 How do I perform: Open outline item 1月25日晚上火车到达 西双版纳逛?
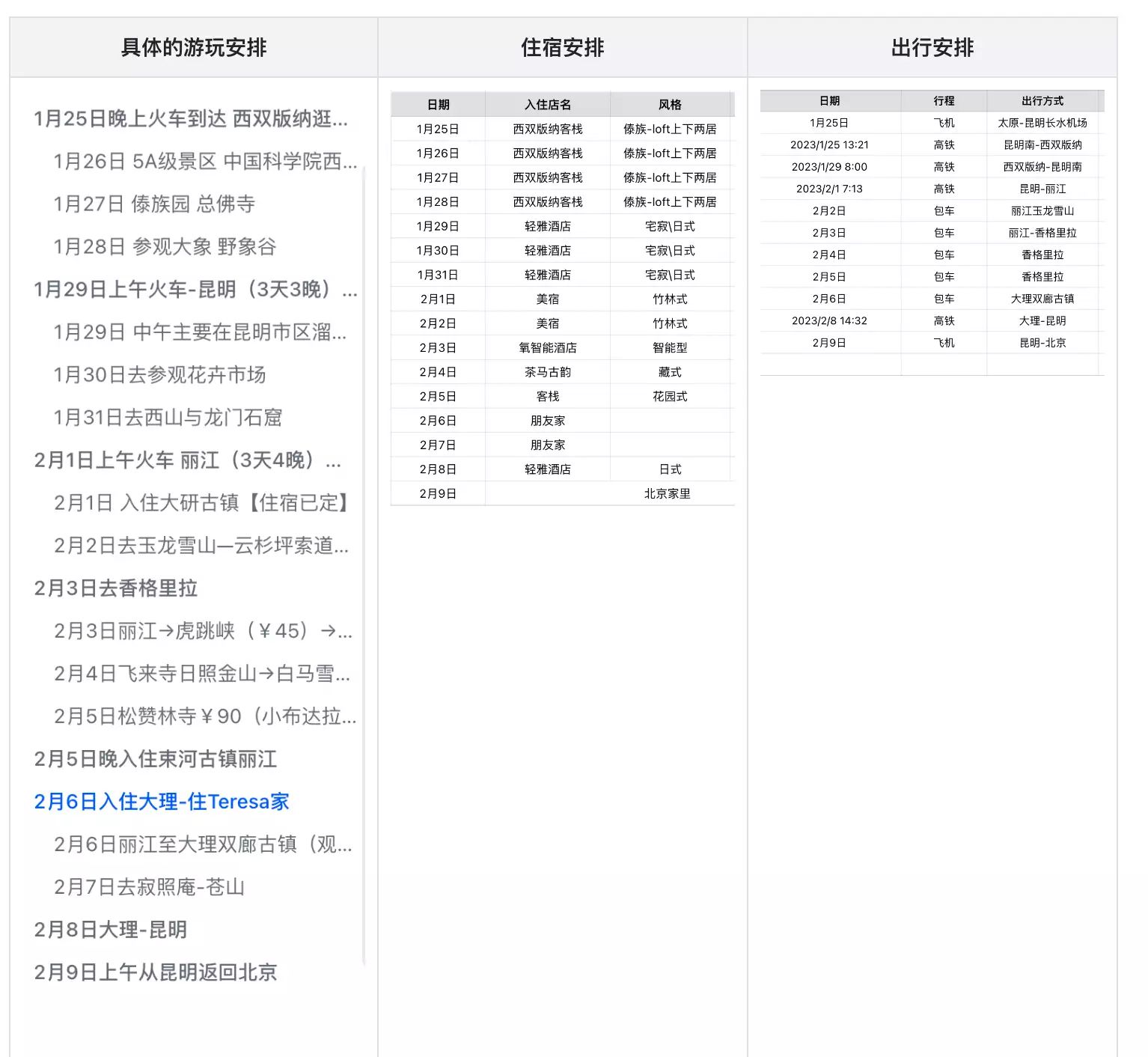[x=191, y=119]
